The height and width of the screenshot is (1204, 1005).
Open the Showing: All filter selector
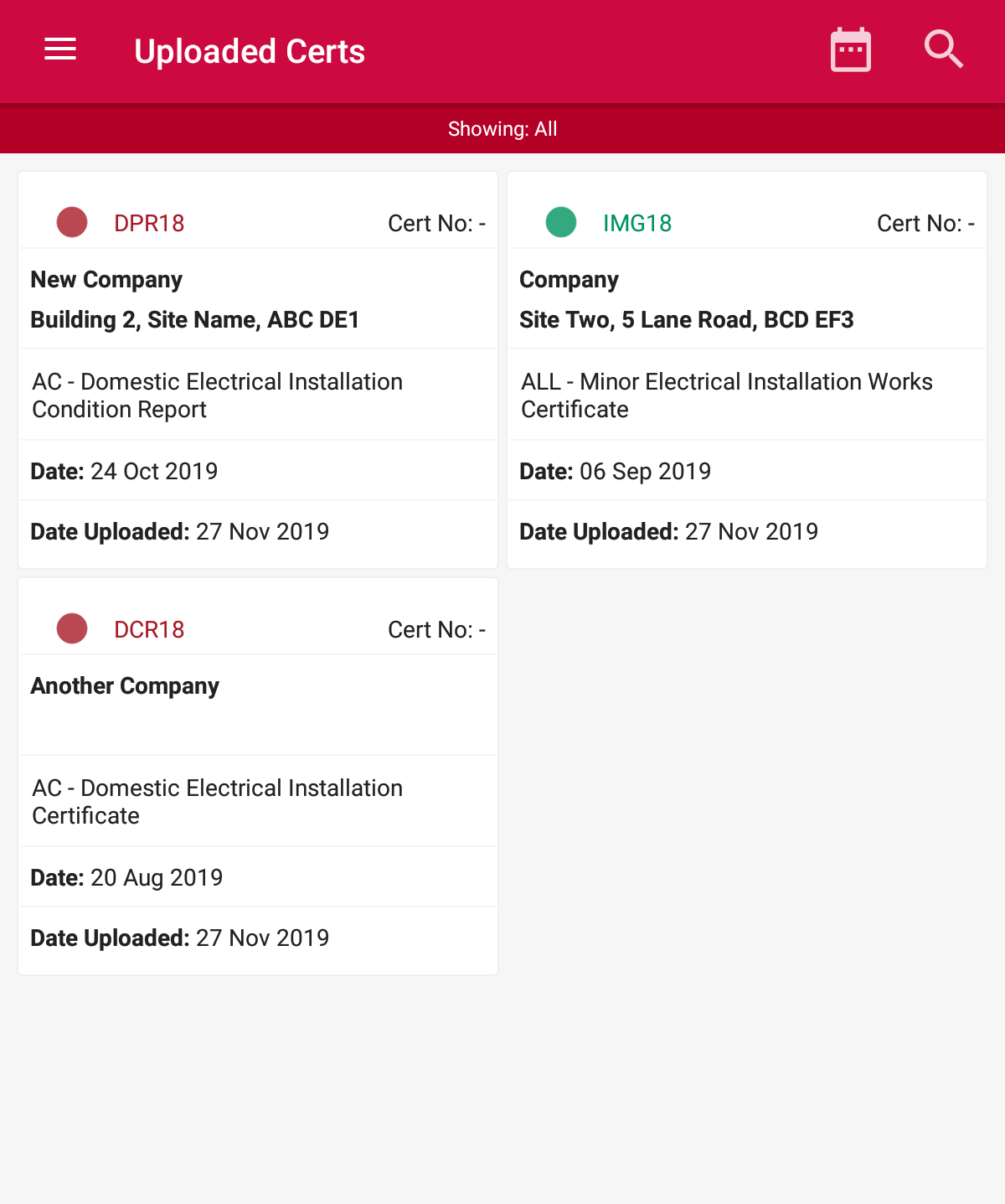tap(502, 128)
